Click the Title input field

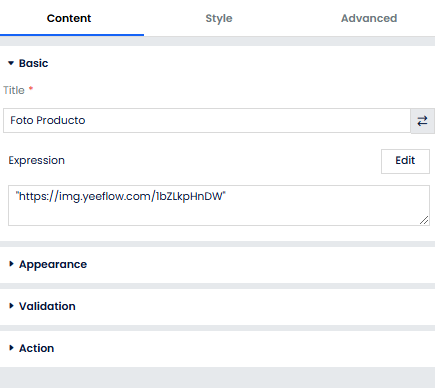[207, 120]
